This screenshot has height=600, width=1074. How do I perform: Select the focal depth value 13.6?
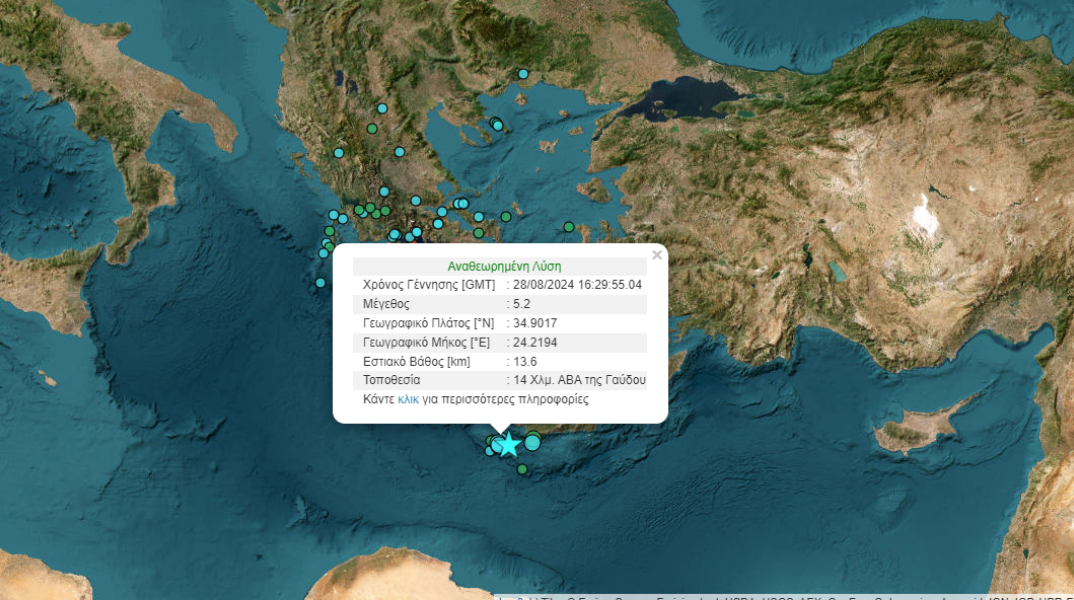tap(524, 361)
